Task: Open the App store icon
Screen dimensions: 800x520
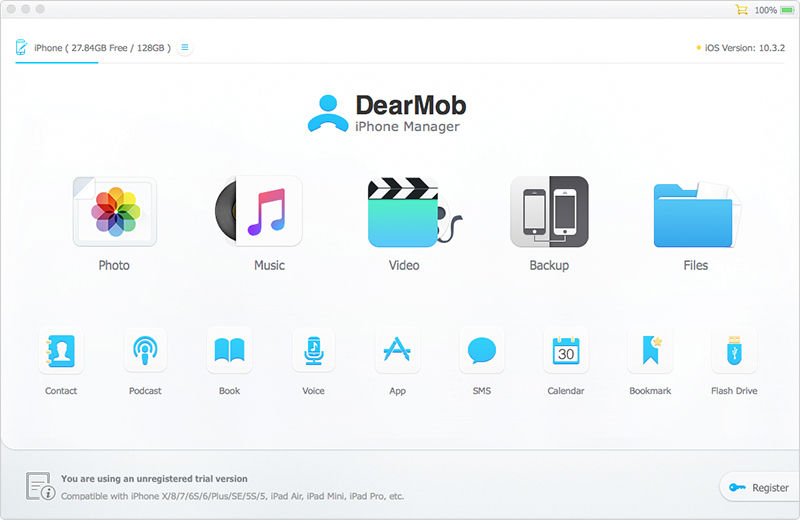Action: coord(397,351)
